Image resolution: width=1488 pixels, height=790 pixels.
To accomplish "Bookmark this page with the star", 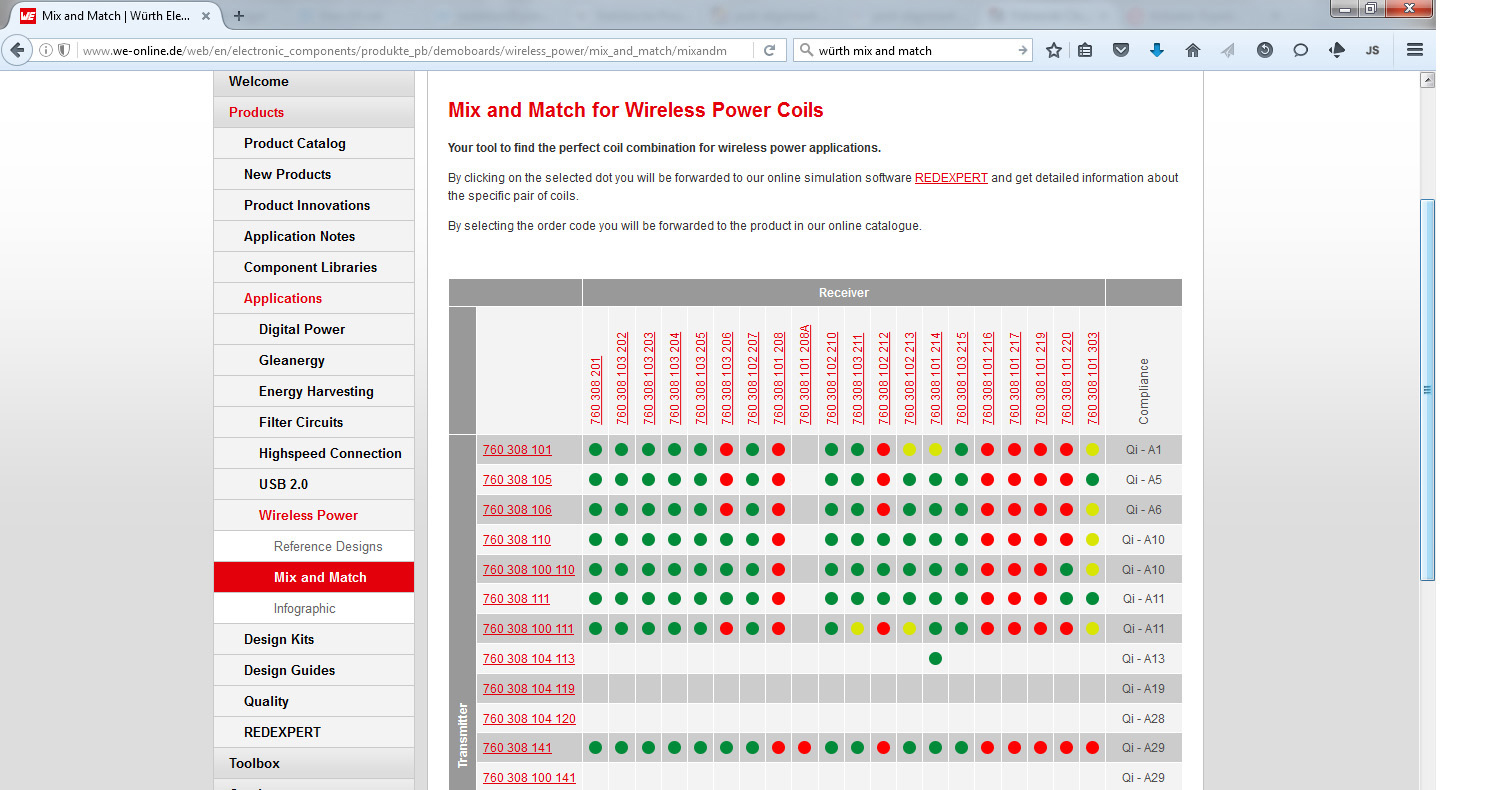I will pyautogui.click(x=1054, y=50).
